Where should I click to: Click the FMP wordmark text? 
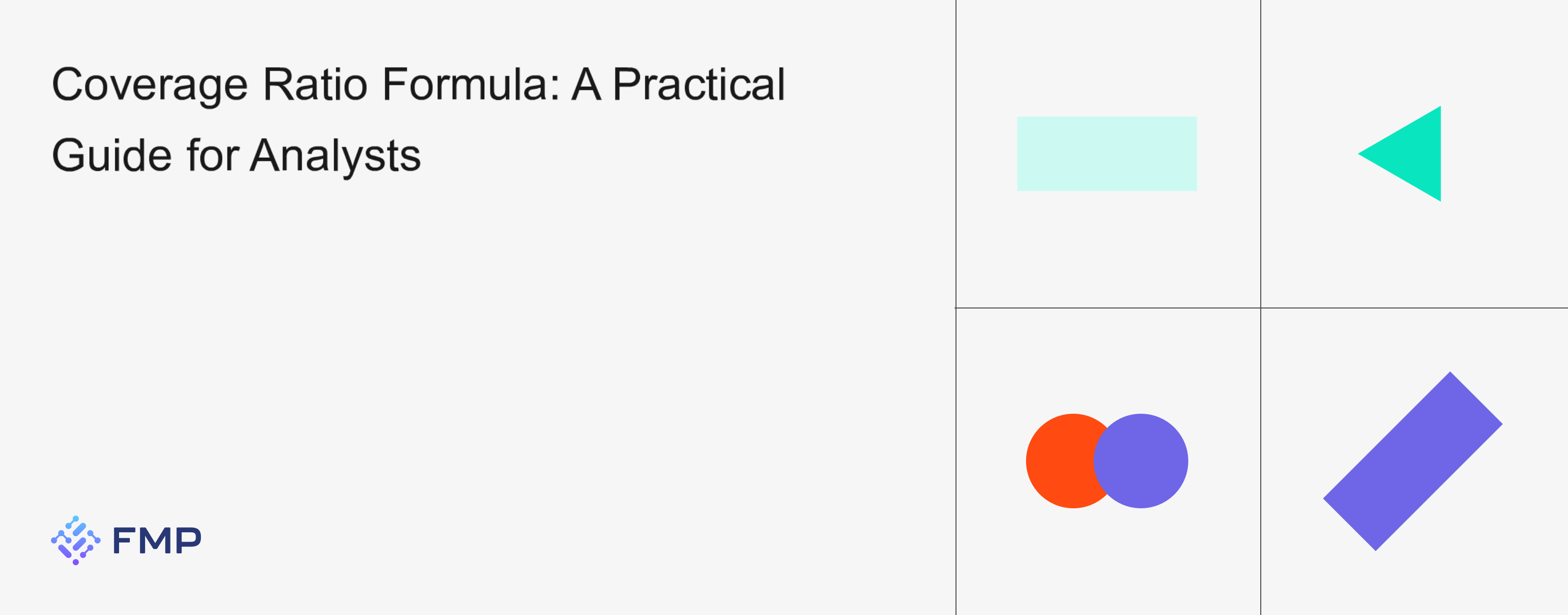156,540
